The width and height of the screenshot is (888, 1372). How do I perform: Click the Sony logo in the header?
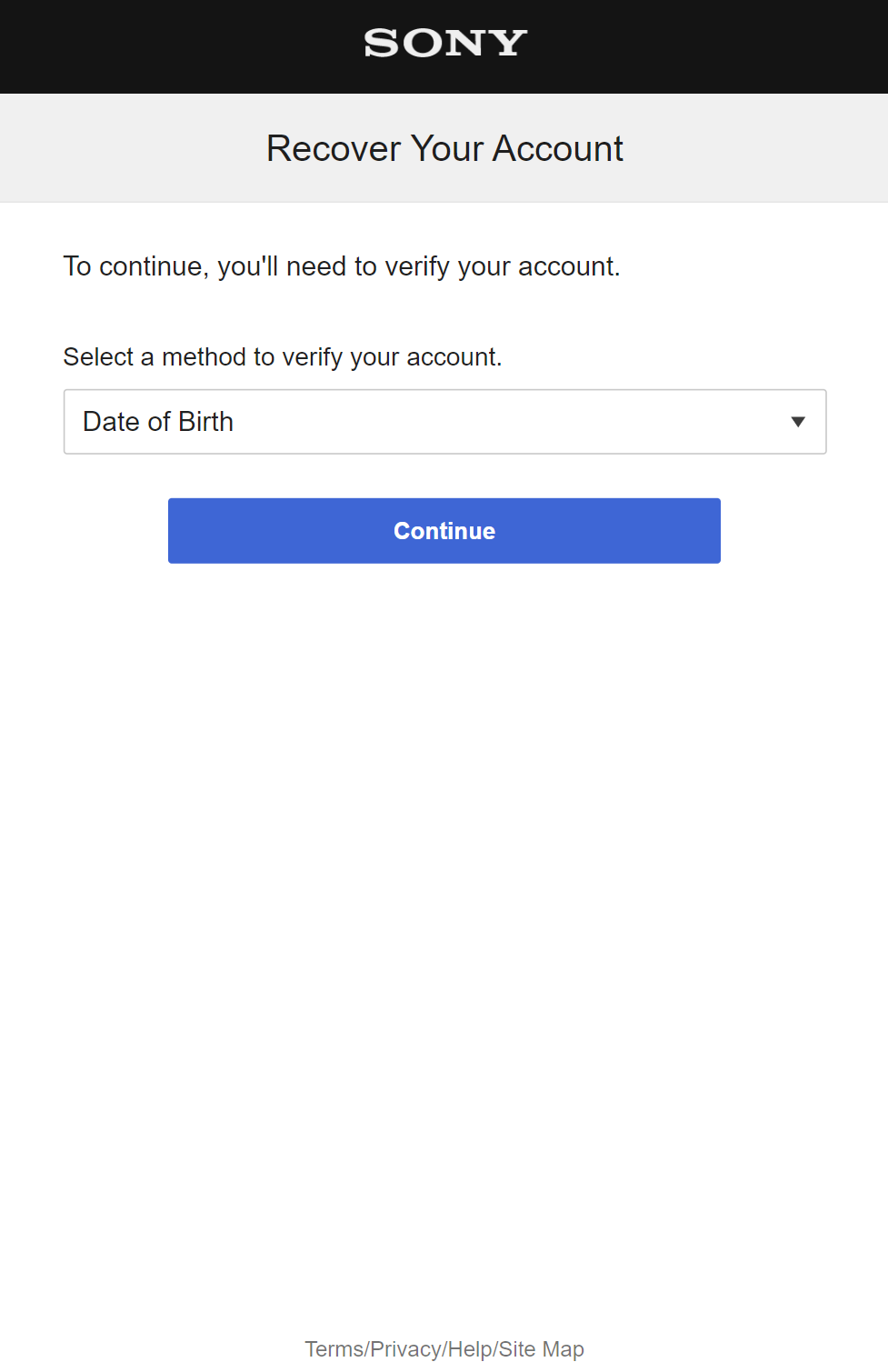point(444,43)
